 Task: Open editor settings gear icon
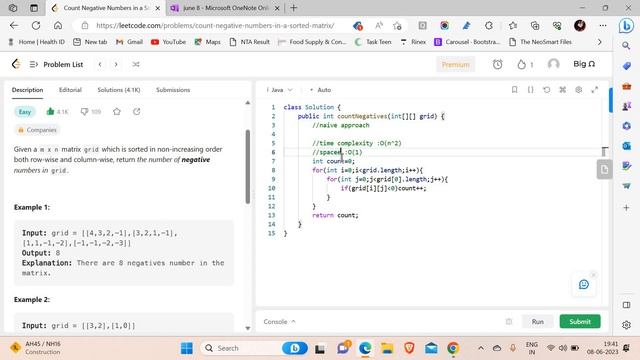click(x=578, y=90)
